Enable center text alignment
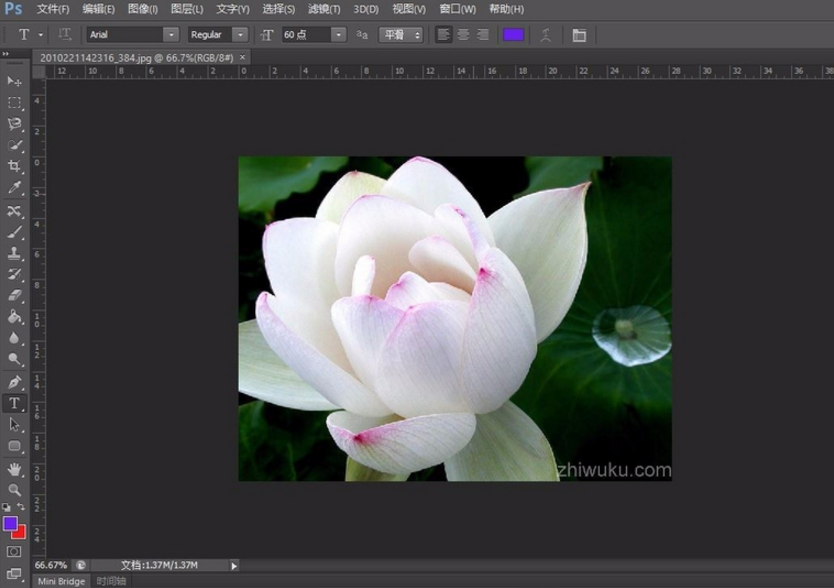The width and height of the screenshot is (834, 588). point(463,34)
